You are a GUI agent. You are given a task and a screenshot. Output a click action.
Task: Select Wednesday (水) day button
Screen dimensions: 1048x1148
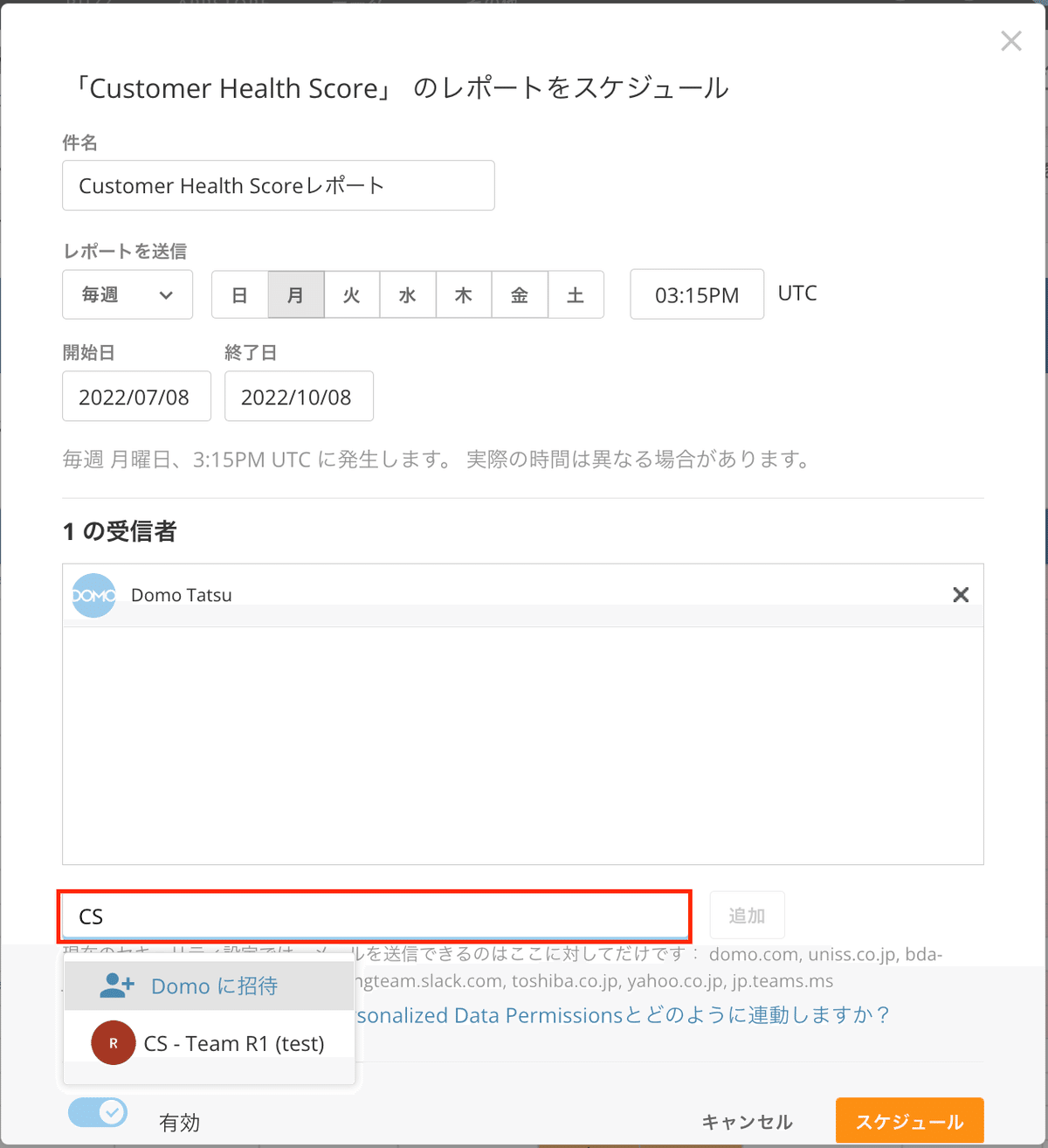tap(408, 294)
